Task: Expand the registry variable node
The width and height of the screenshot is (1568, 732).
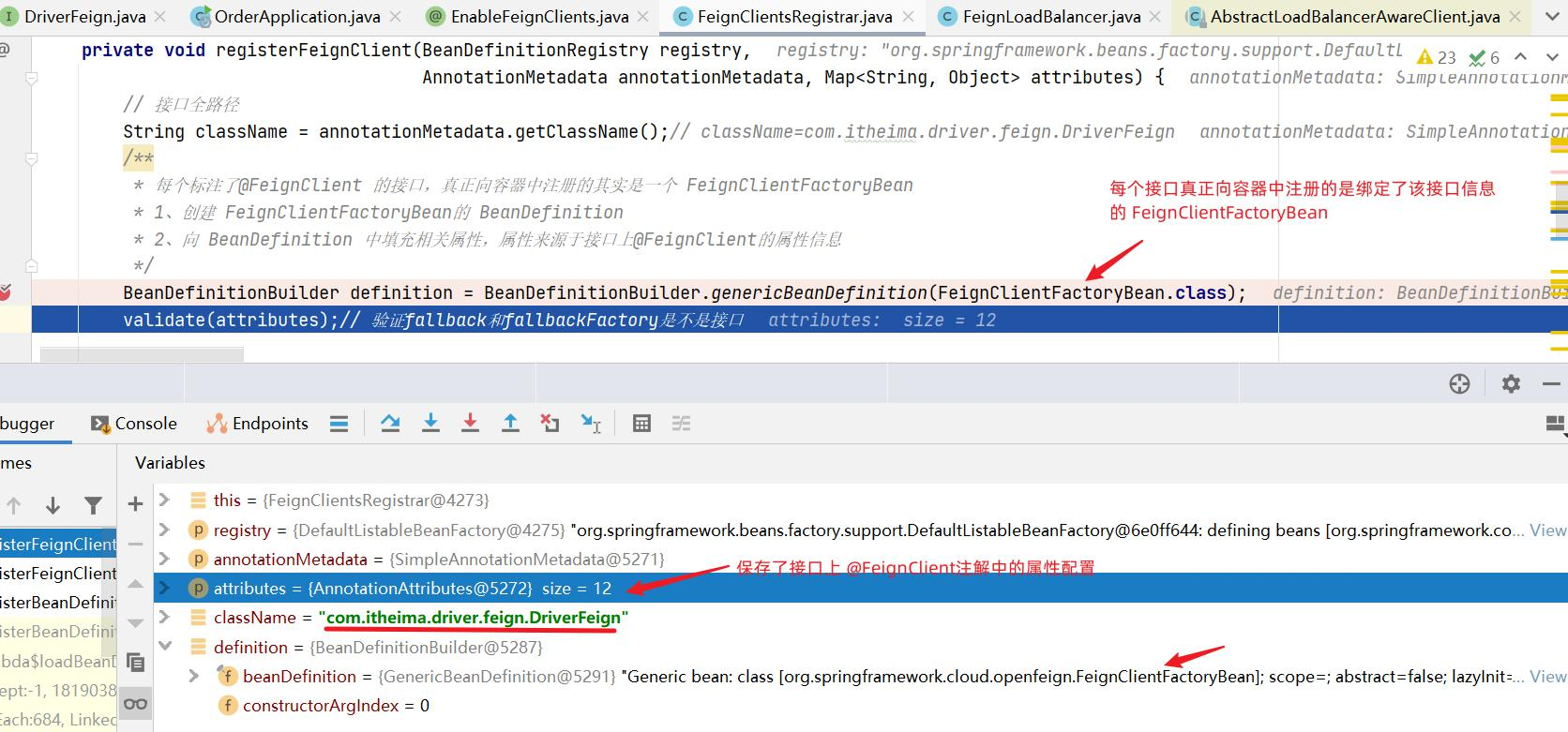Action: pyautogui.click(x=165, y=530)
